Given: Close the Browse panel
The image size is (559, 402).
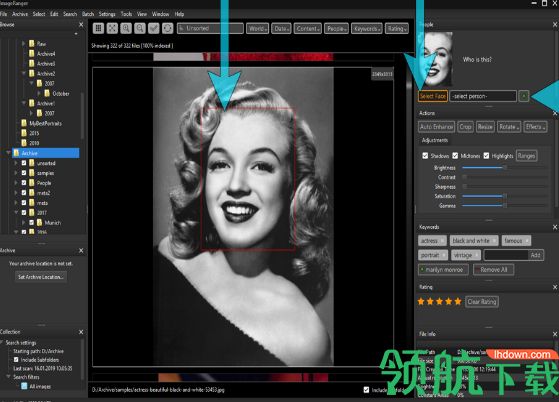Looking at the screenshot, I should coord(81,25).
